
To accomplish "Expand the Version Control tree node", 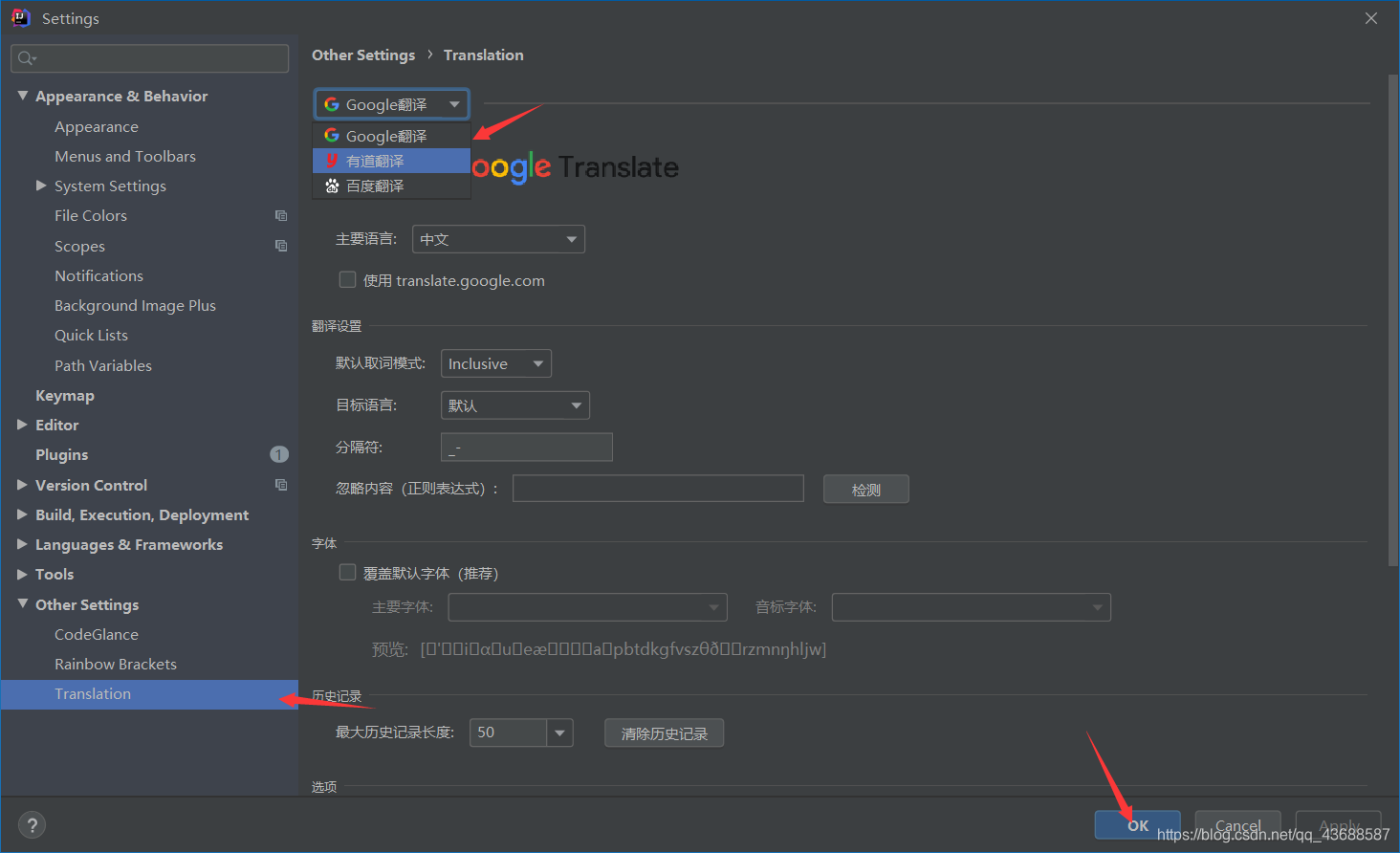I will [x=22, y=485].
